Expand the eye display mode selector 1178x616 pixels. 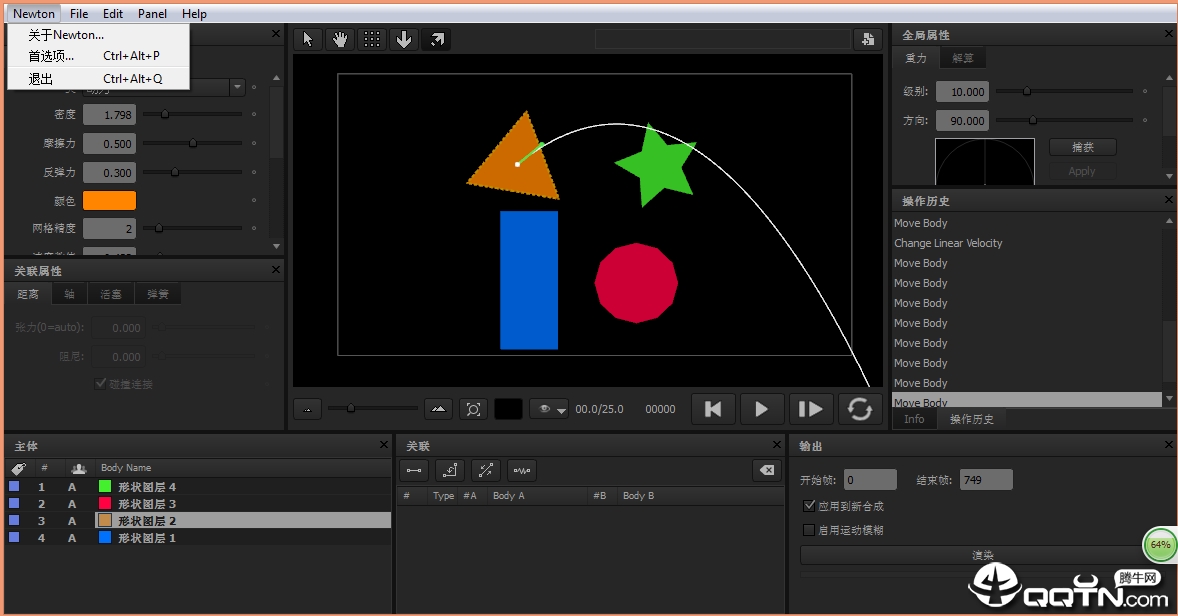pos(549,409)
